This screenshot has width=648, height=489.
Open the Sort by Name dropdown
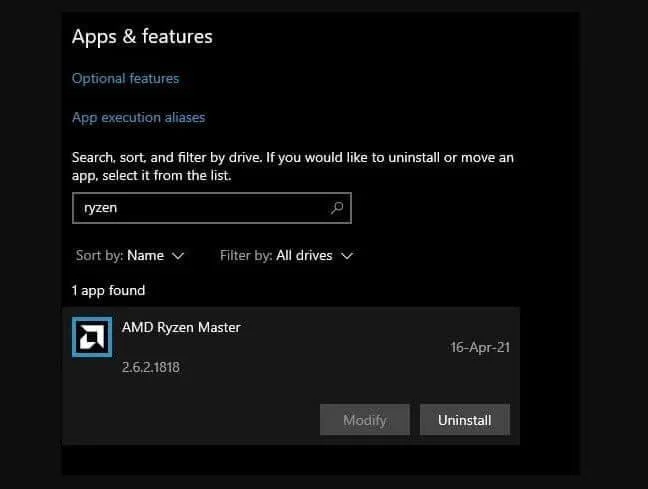130,255
